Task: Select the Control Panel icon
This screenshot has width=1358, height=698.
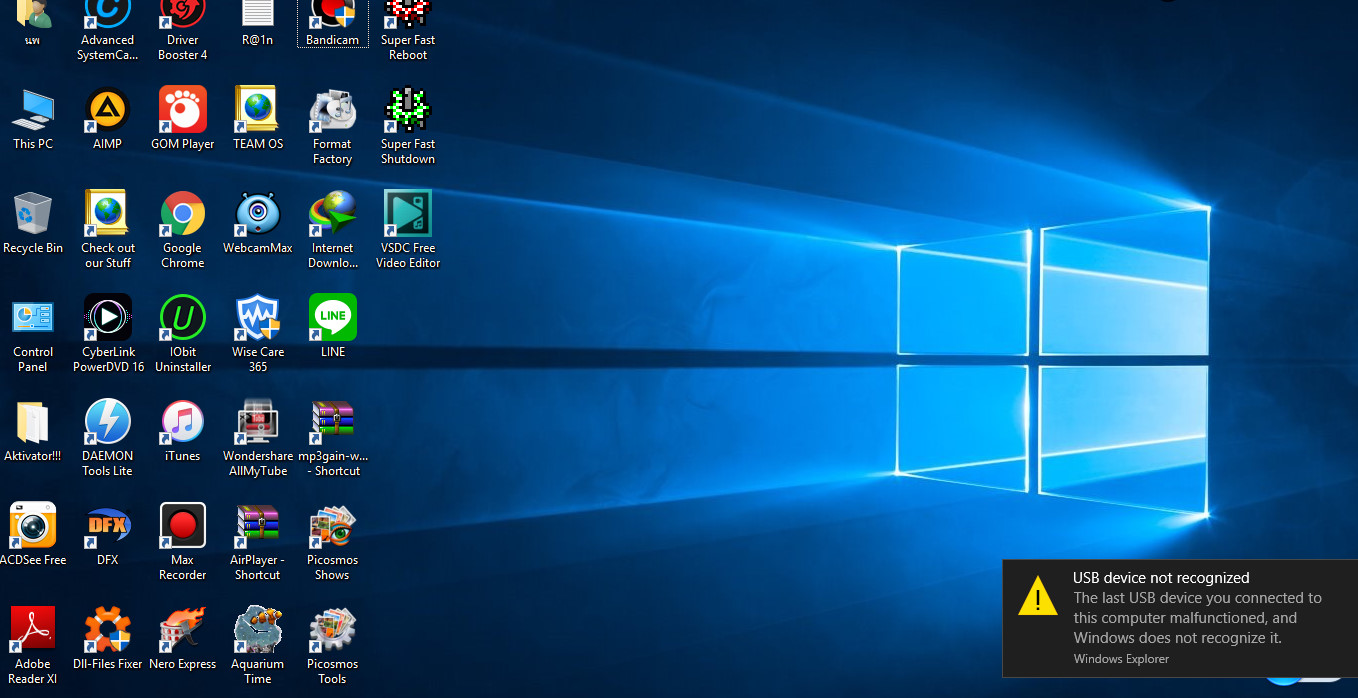Action: click(x=33, y=318)
